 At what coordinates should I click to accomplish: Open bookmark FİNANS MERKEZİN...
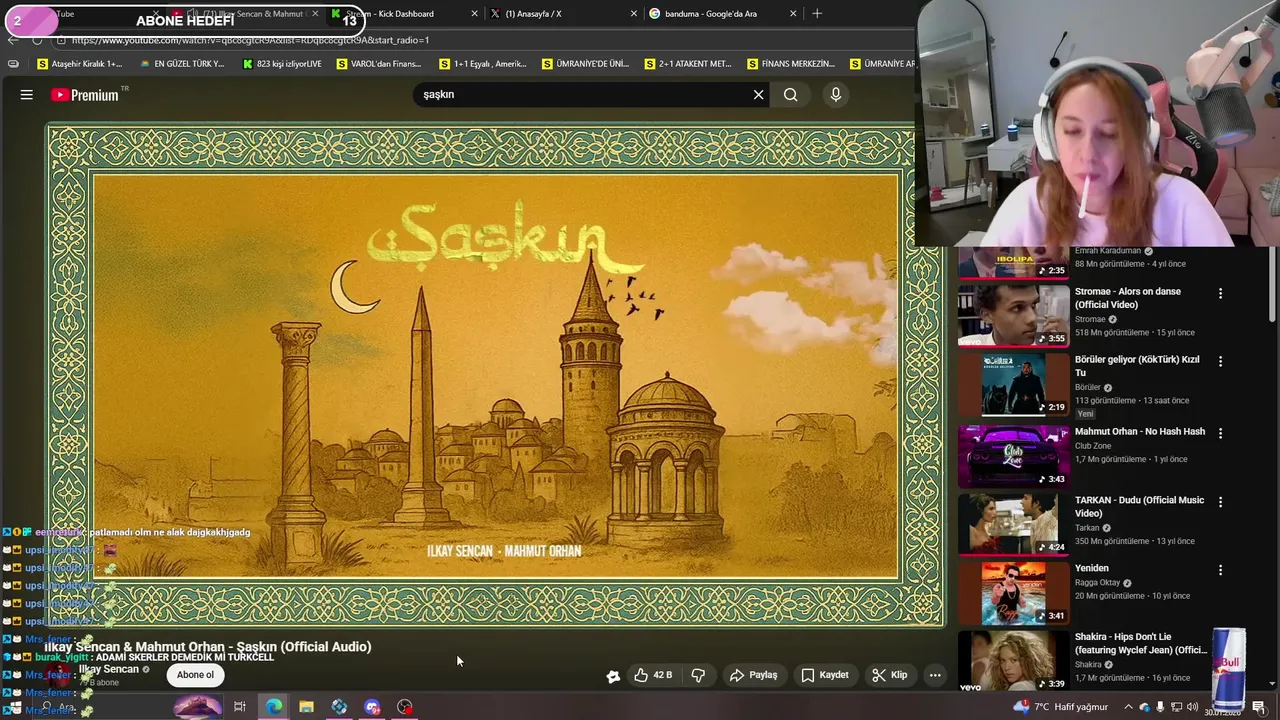(791, 64)
